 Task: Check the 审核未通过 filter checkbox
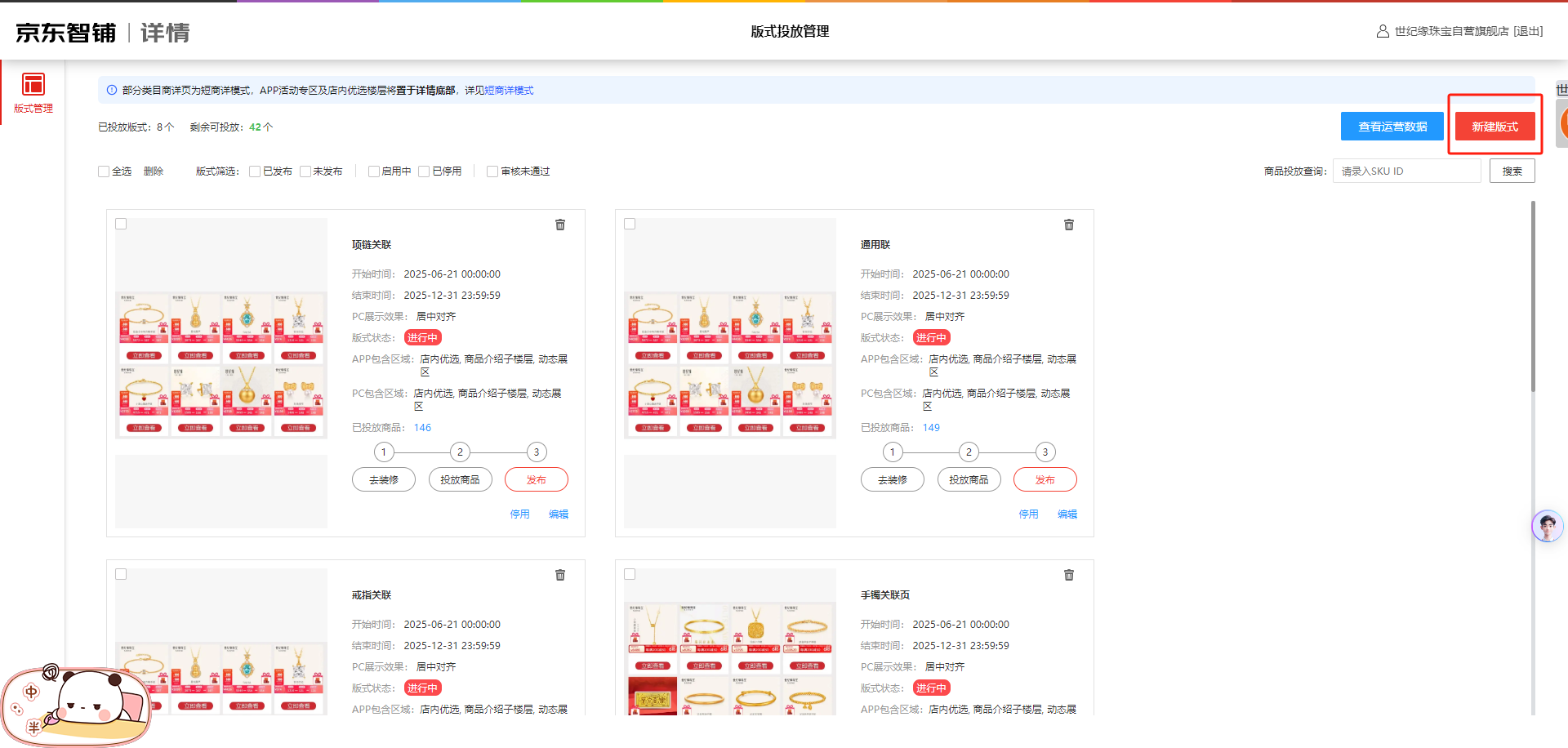(x=492, y=171)
